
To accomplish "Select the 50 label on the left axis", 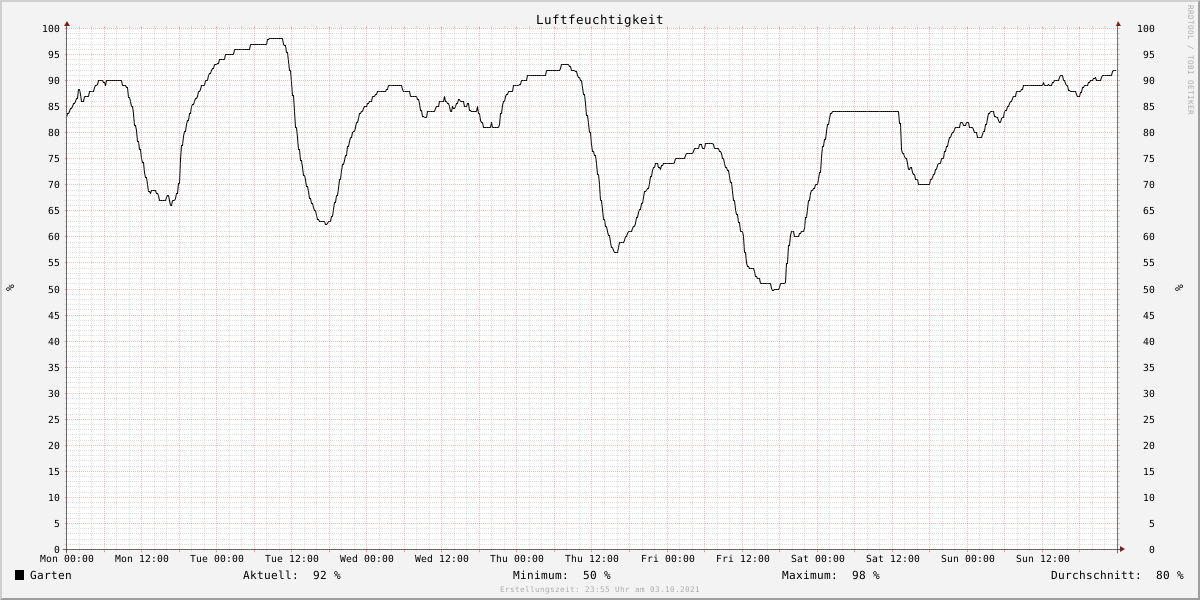I will click(54, 289).
